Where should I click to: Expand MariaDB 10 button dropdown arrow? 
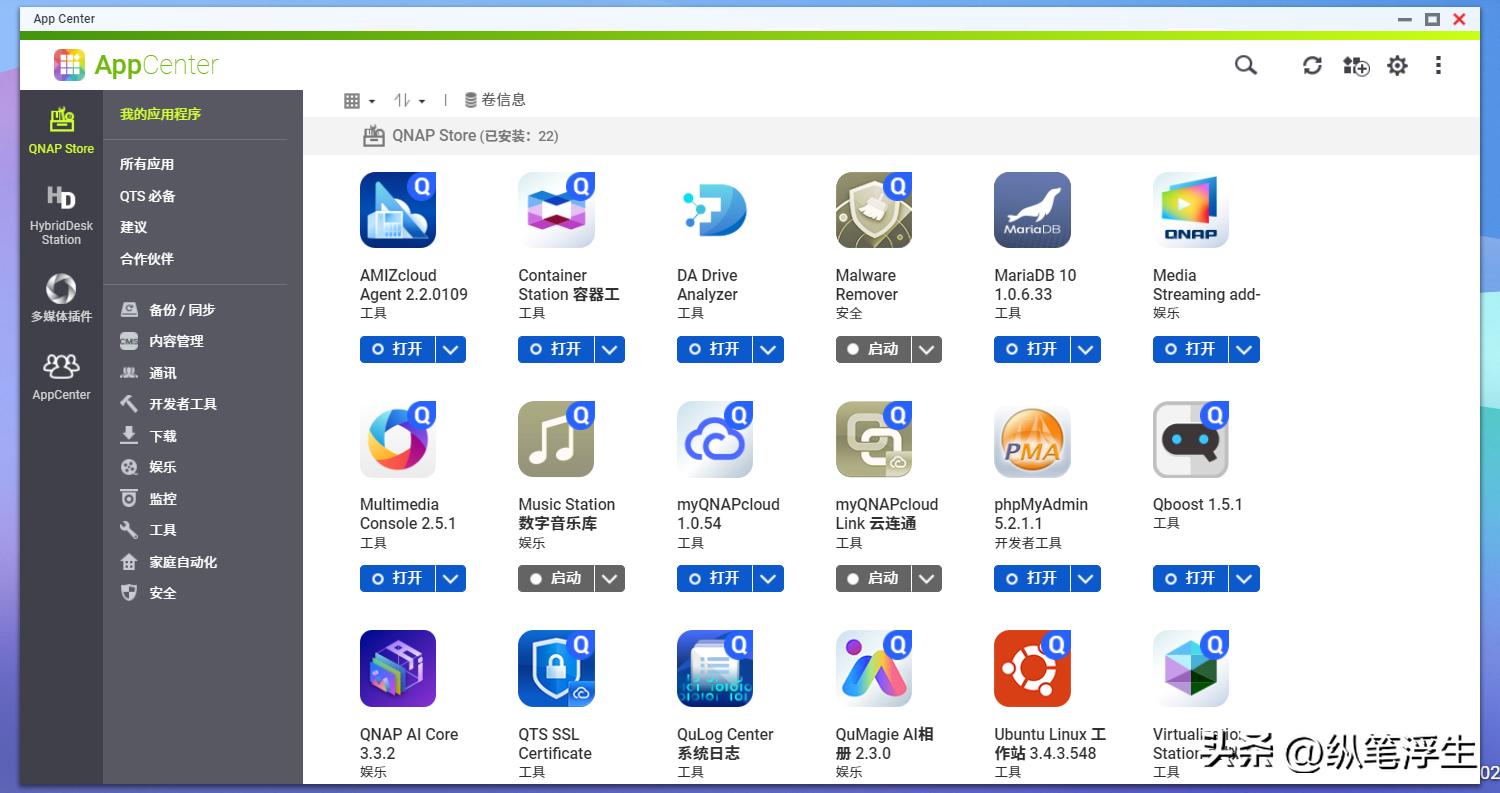pos(1086,349)
